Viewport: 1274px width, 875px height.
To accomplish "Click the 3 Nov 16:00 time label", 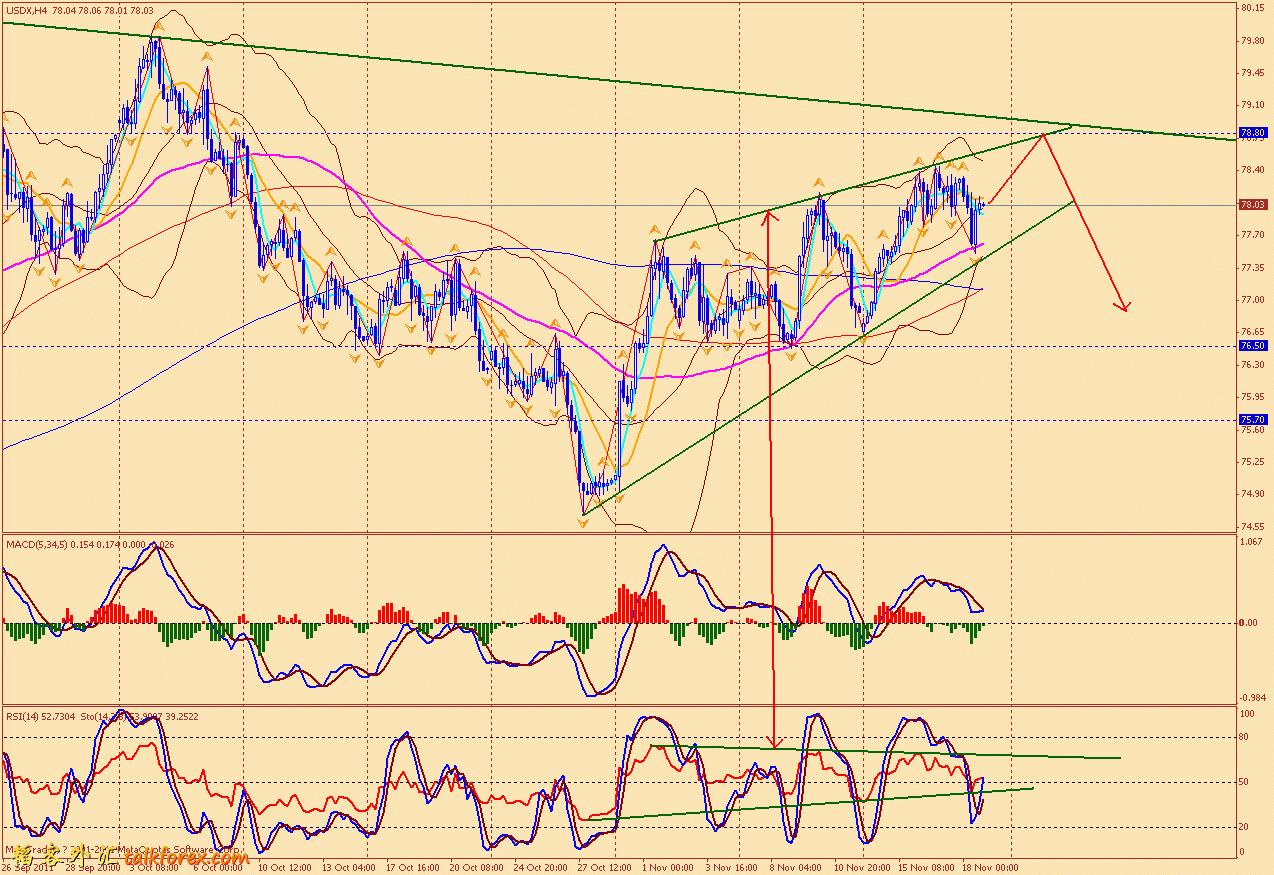I will click(733, 868).
